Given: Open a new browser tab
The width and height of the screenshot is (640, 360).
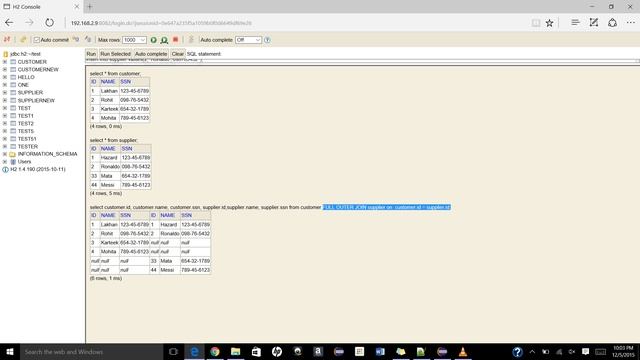Looking at the screenshot, I should point(89,7).
